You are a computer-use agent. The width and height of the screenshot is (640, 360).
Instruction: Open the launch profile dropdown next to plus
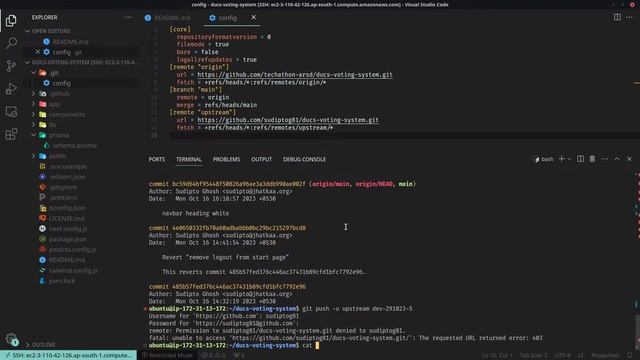(x=569, y=159)
